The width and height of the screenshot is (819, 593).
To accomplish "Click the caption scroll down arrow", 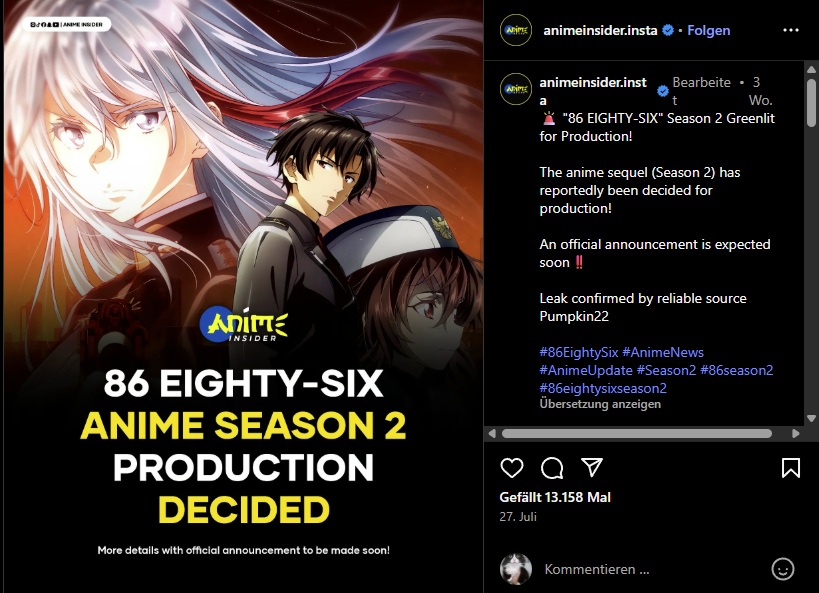I will click(811, 418).
